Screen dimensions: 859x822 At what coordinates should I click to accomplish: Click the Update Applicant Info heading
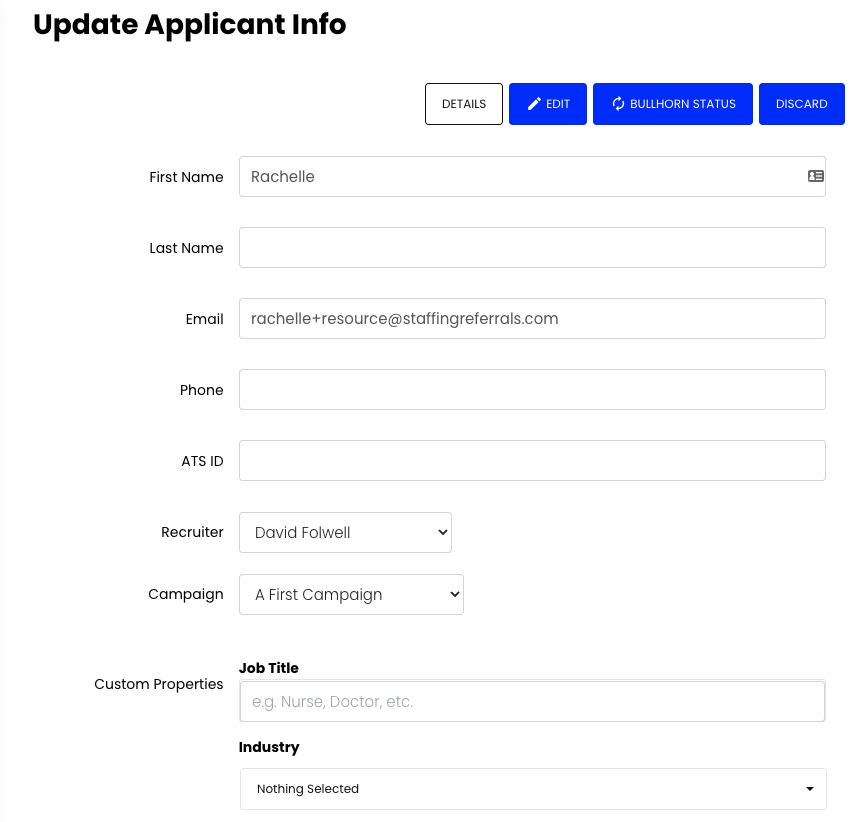[189, 24]
